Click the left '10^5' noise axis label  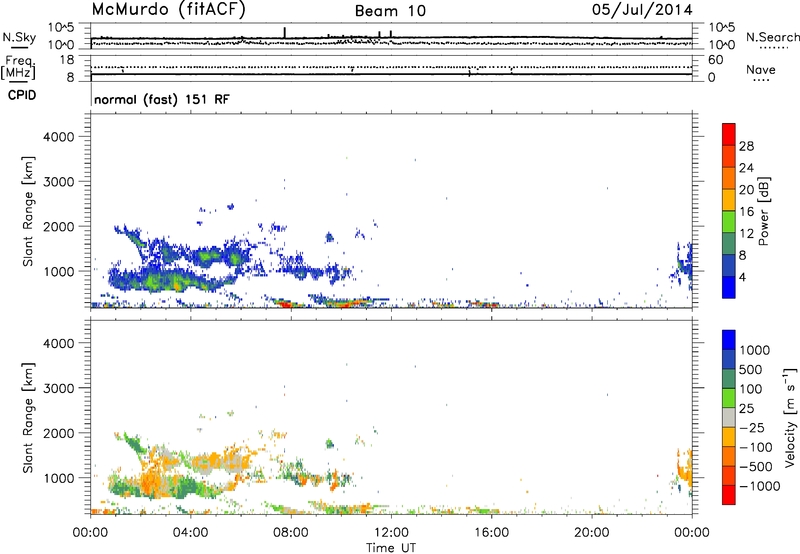[61, 28]
